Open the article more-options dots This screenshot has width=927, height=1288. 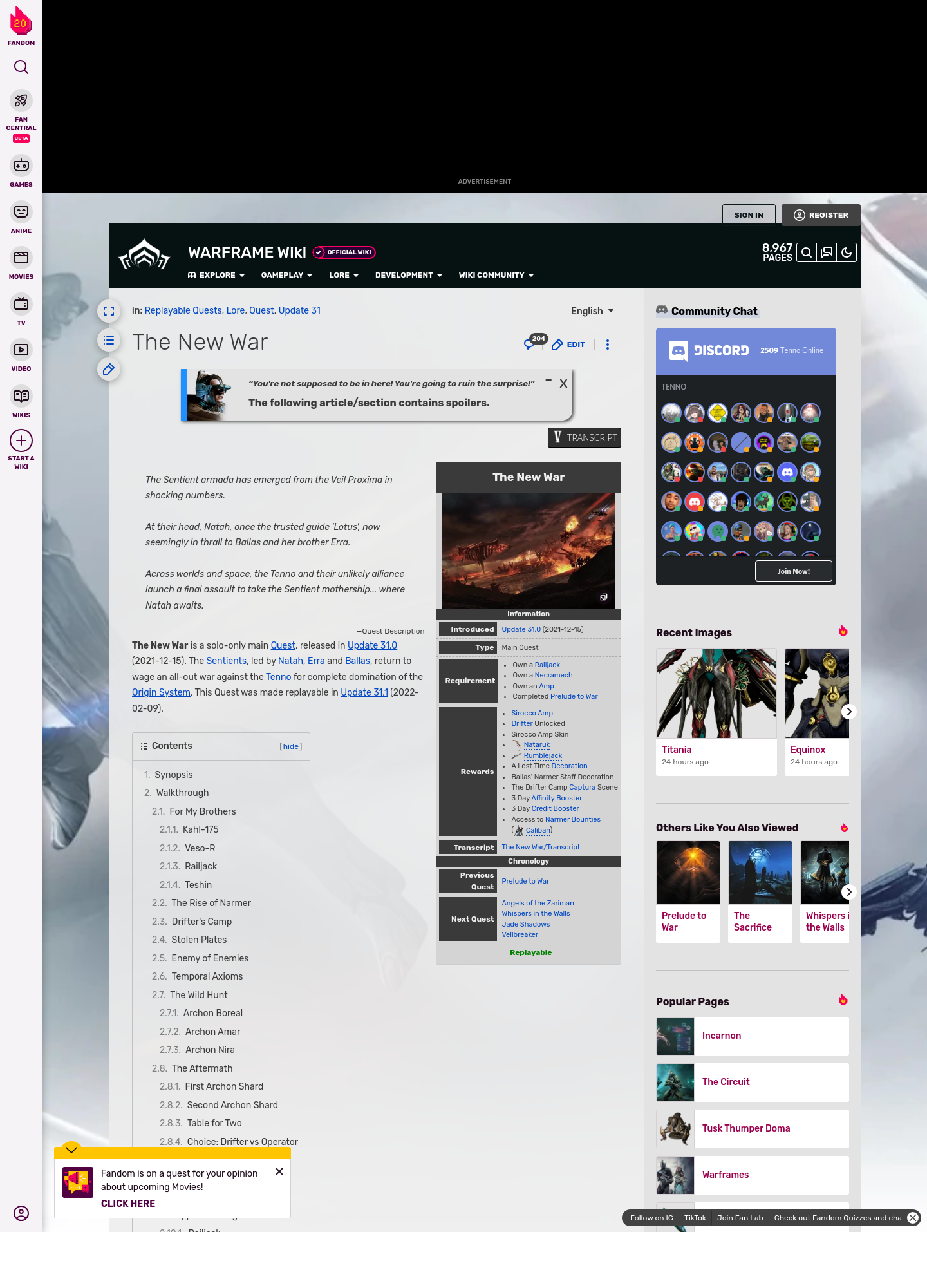point(608,345)
